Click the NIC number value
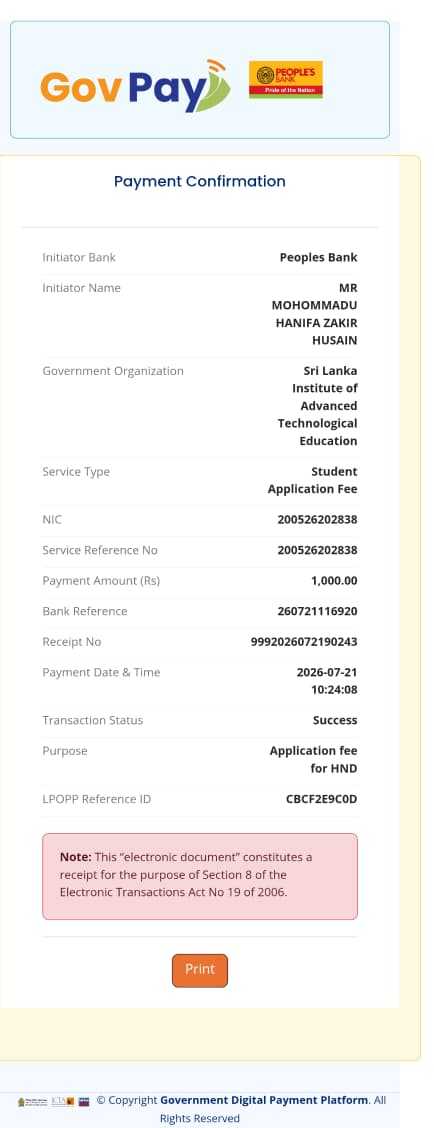The width and height of the screenshot is (434, 1128). (317, 519)
